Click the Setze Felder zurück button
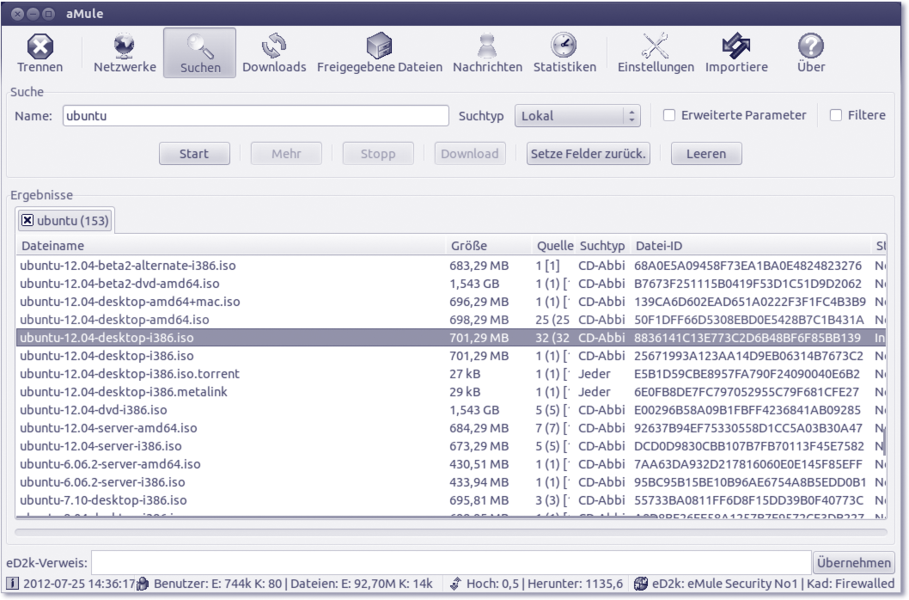 [x=589, y=154]
